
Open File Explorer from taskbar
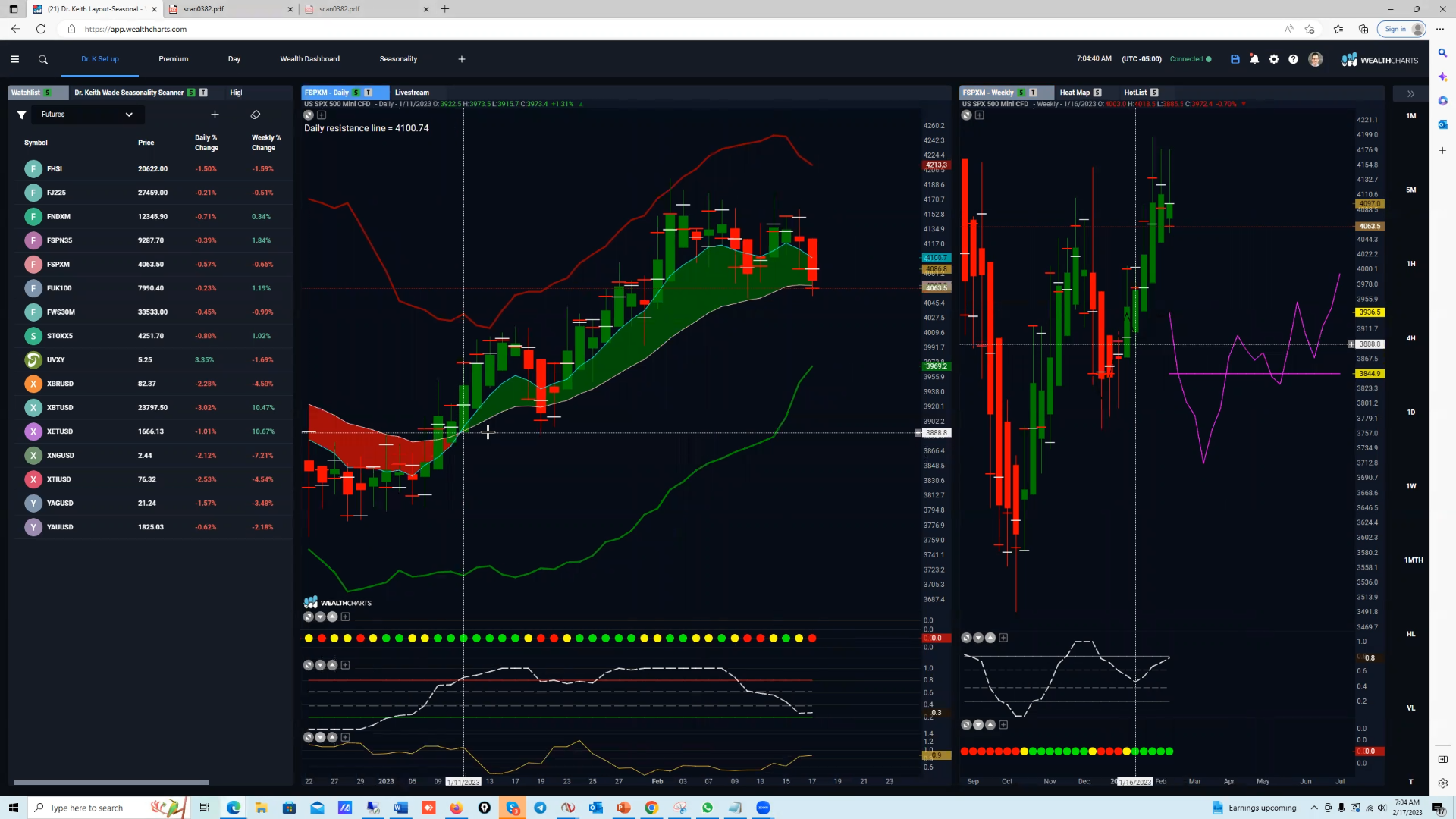click(x=261, y=808)
